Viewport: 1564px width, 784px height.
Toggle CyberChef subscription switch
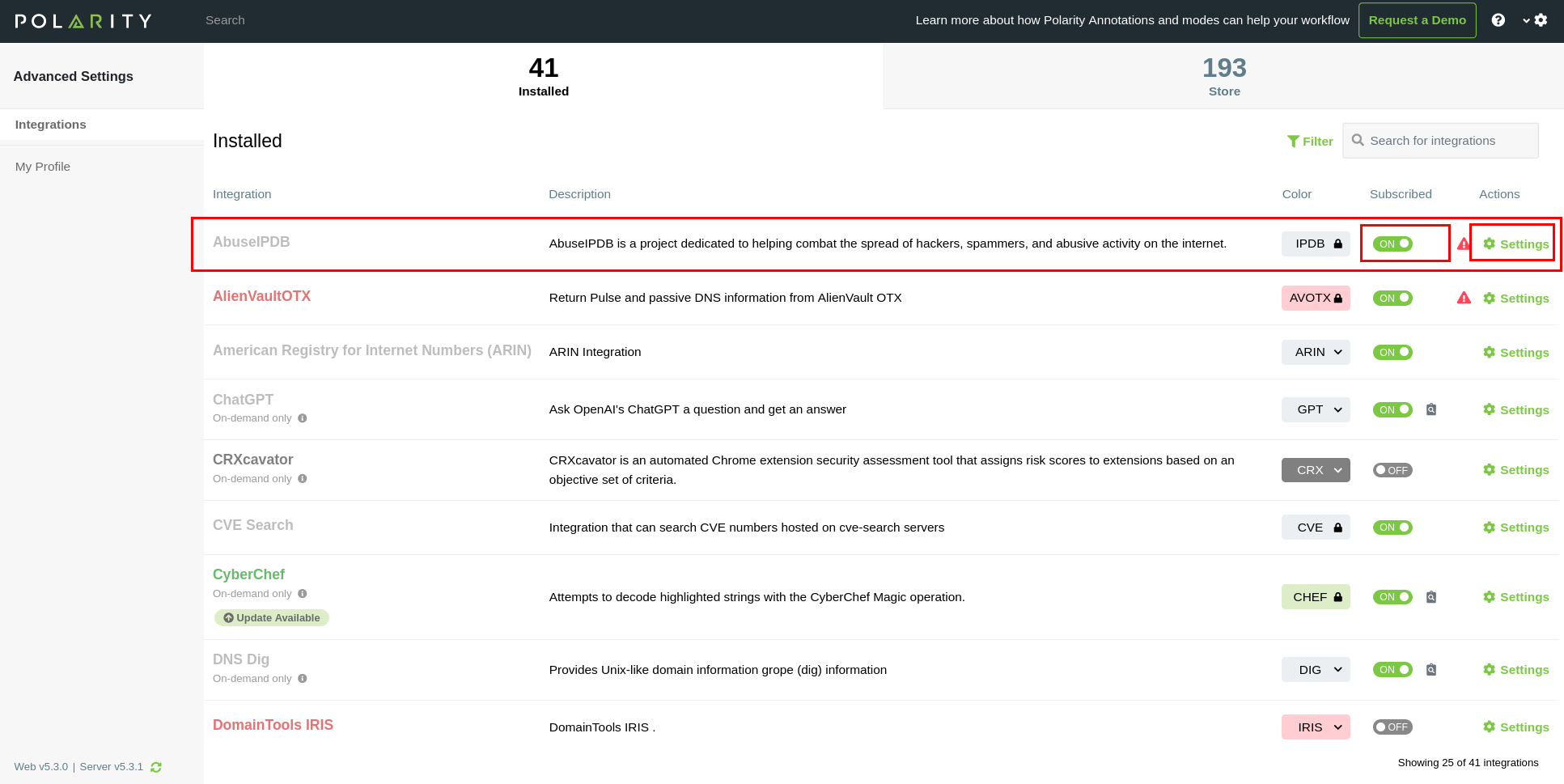[1392, 597]
